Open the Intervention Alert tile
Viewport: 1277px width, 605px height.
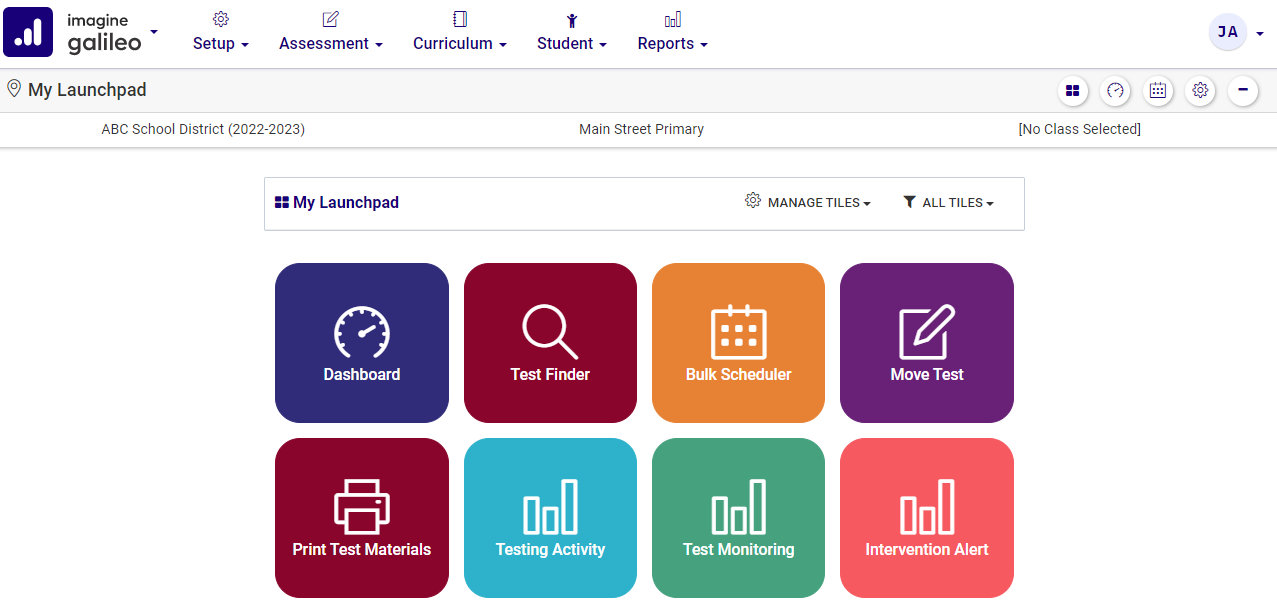[x=926, y=518]
